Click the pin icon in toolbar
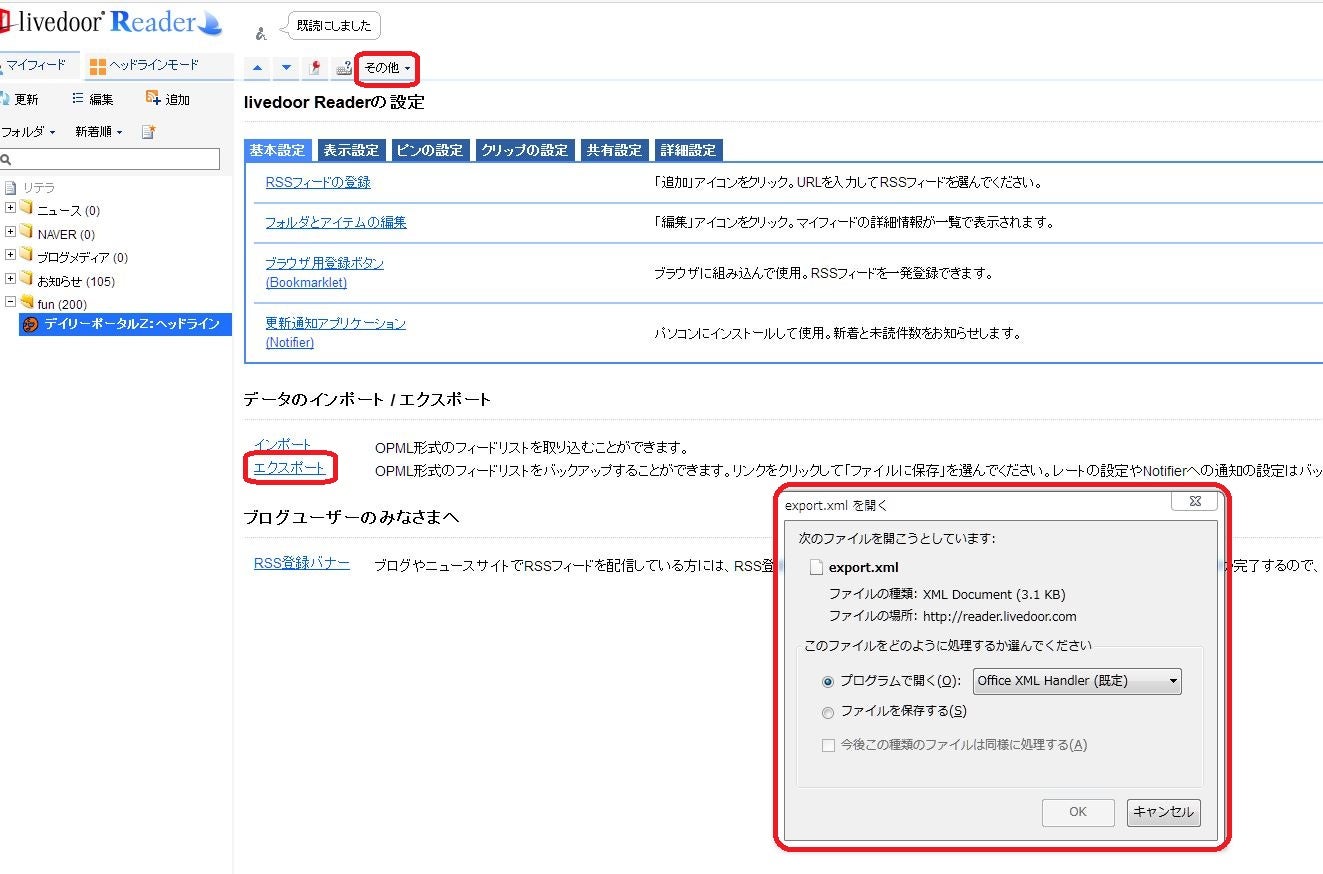 pyautogui.click(x=315, y=68)
